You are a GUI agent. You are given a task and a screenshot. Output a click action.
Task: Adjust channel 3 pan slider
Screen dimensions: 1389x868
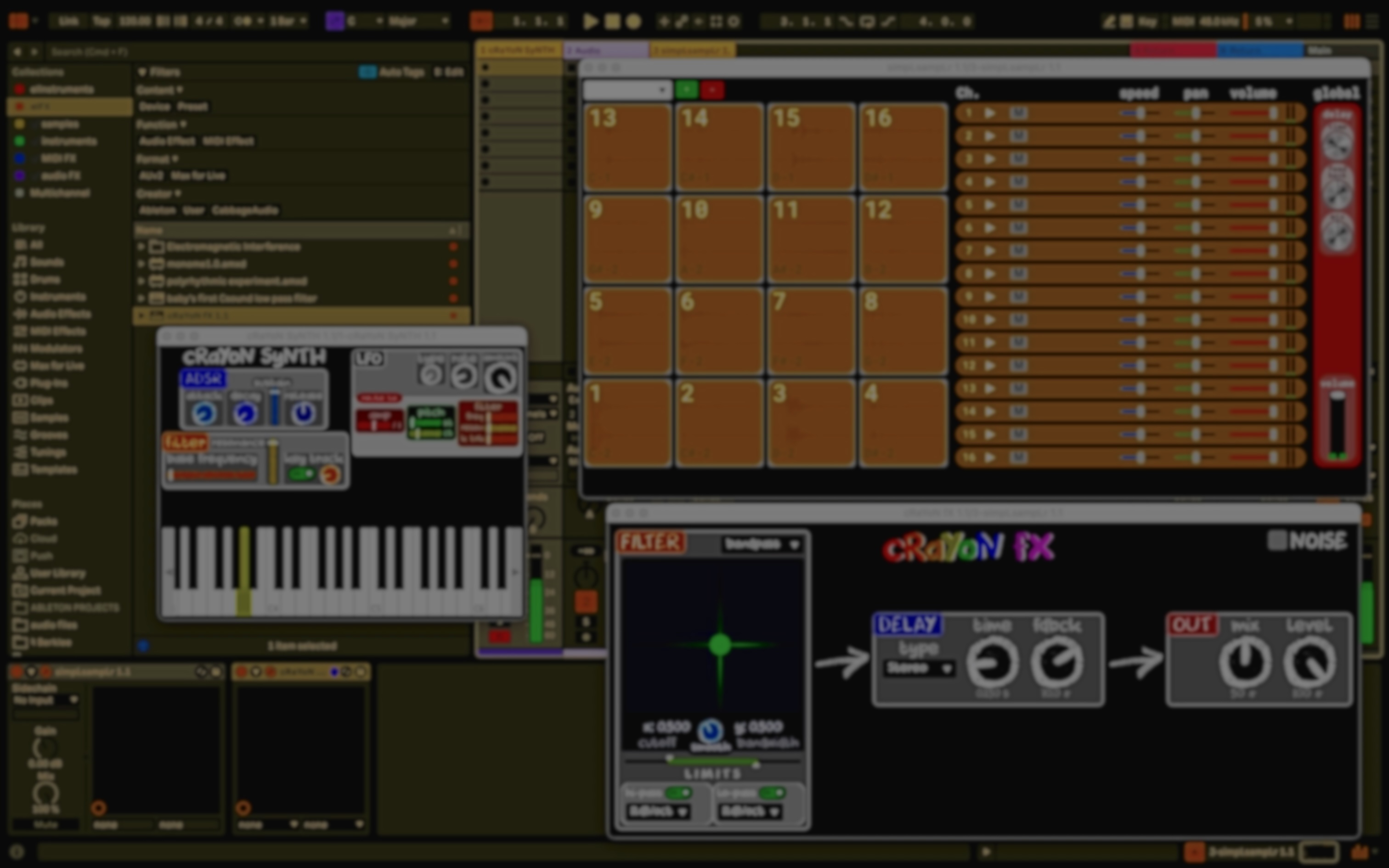point(1195,159)
